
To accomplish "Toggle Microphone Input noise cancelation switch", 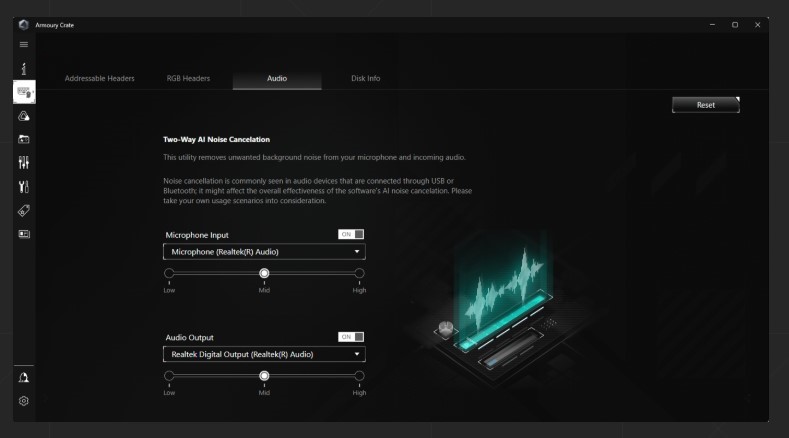I will 351,234.
